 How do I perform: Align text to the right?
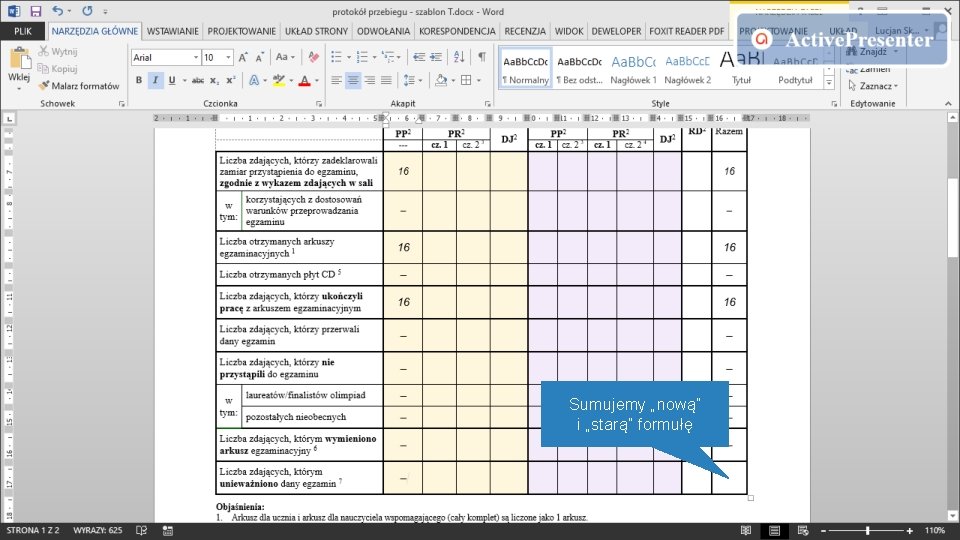[370, 80]
